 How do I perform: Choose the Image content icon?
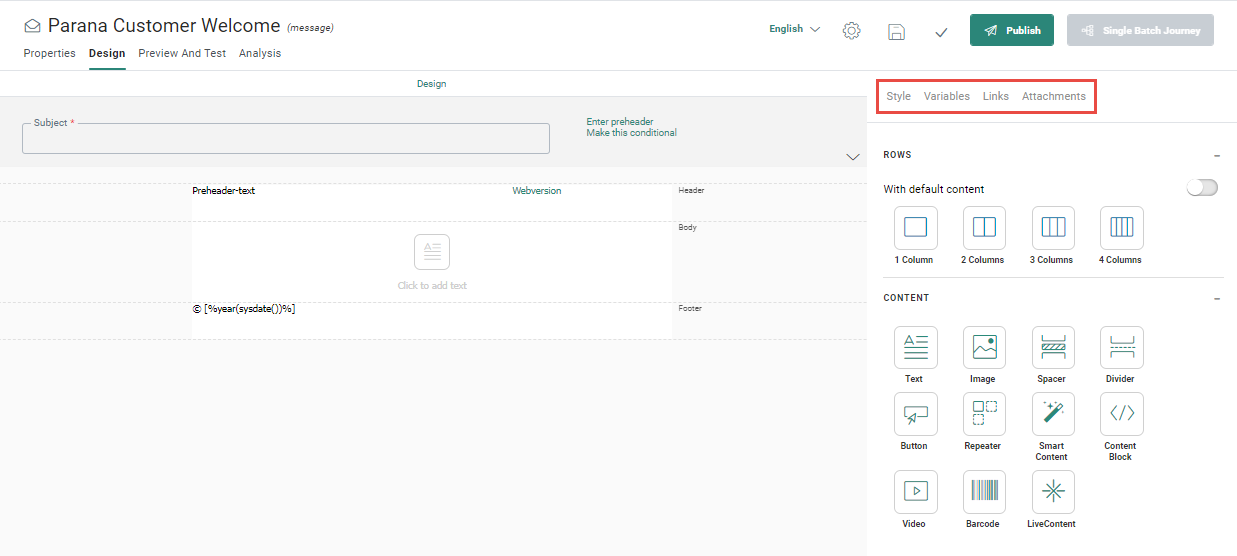pos(983,348)
